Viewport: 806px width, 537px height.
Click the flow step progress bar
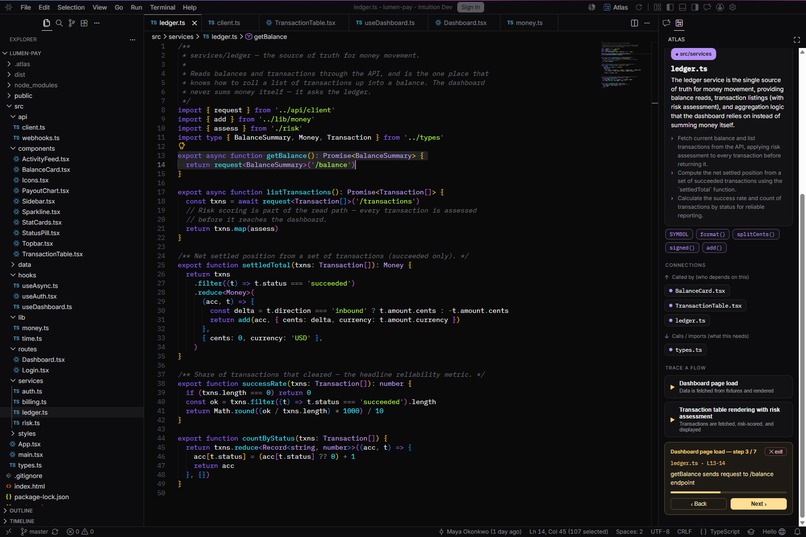coord(728,492)
